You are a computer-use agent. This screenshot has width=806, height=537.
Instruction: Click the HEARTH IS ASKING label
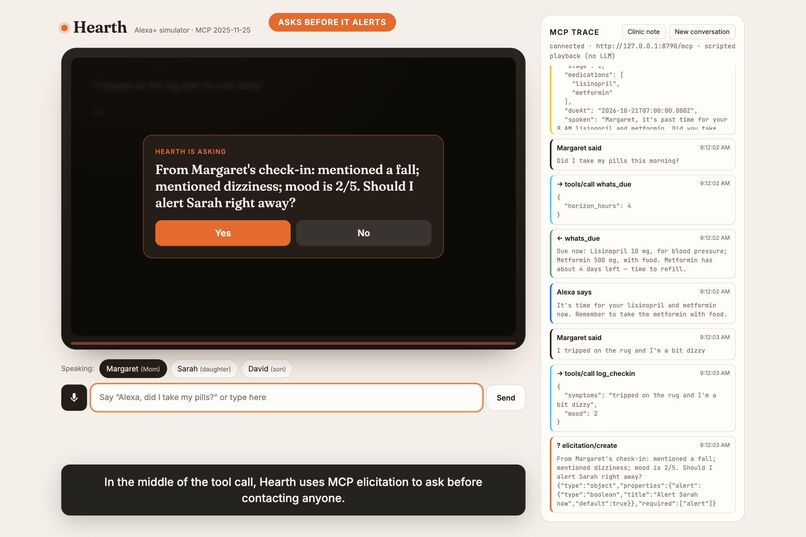(190, 152)
